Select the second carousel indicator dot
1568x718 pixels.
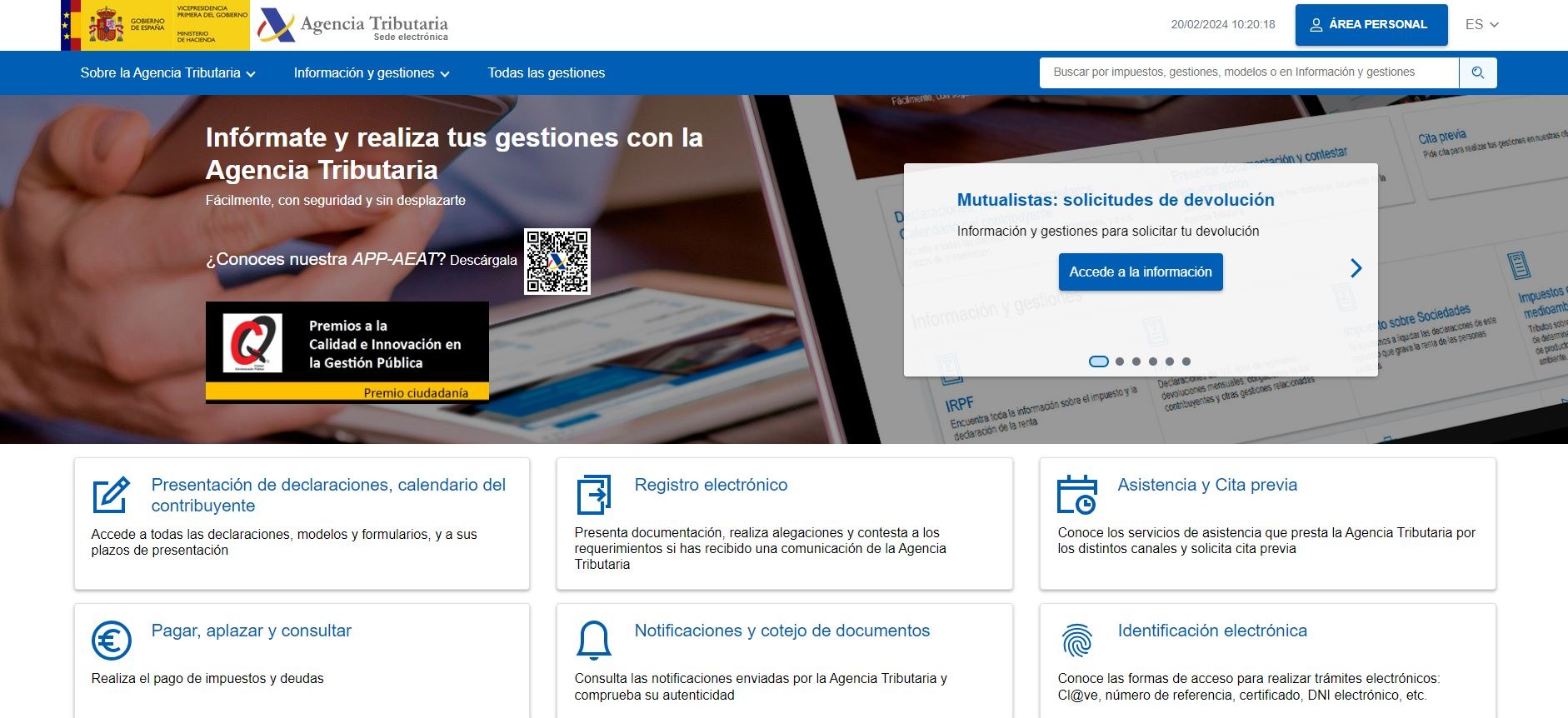point(1120,361)
